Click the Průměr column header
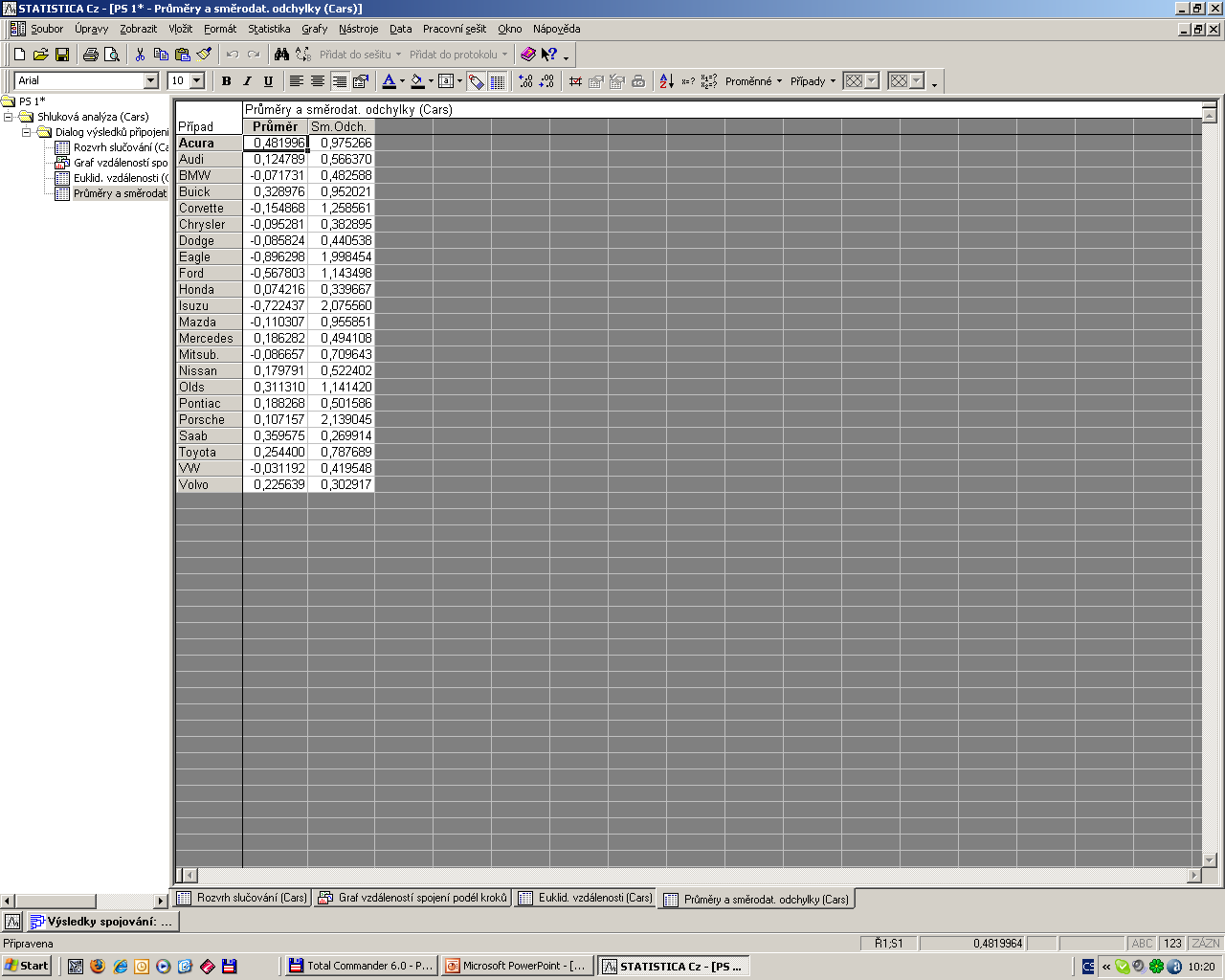Screen dimensions: 1225x980 click(x=276, y=126)
